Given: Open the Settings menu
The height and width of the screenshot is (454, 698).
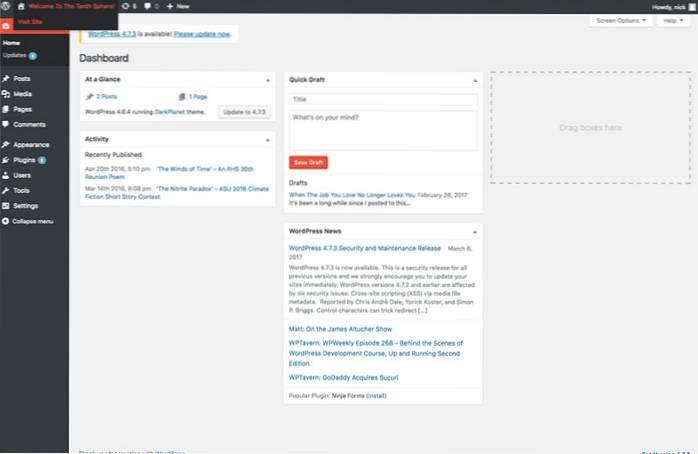Looking at the screenshot, I should 25,206.
